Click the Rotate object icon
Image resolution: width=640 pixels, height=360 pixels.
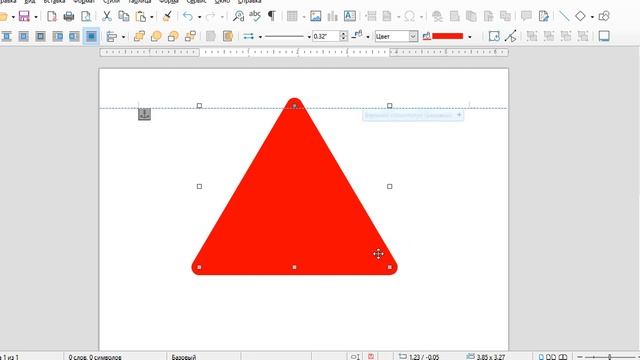(x=494, y=36)
